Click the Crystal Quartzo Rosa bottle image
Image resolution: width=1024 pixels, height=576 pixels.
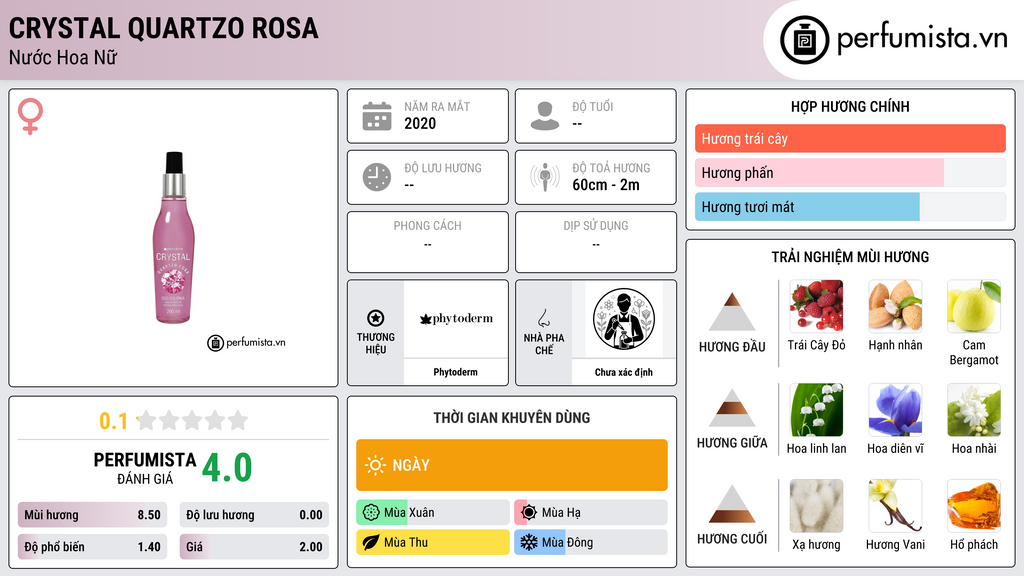point(173,238)
